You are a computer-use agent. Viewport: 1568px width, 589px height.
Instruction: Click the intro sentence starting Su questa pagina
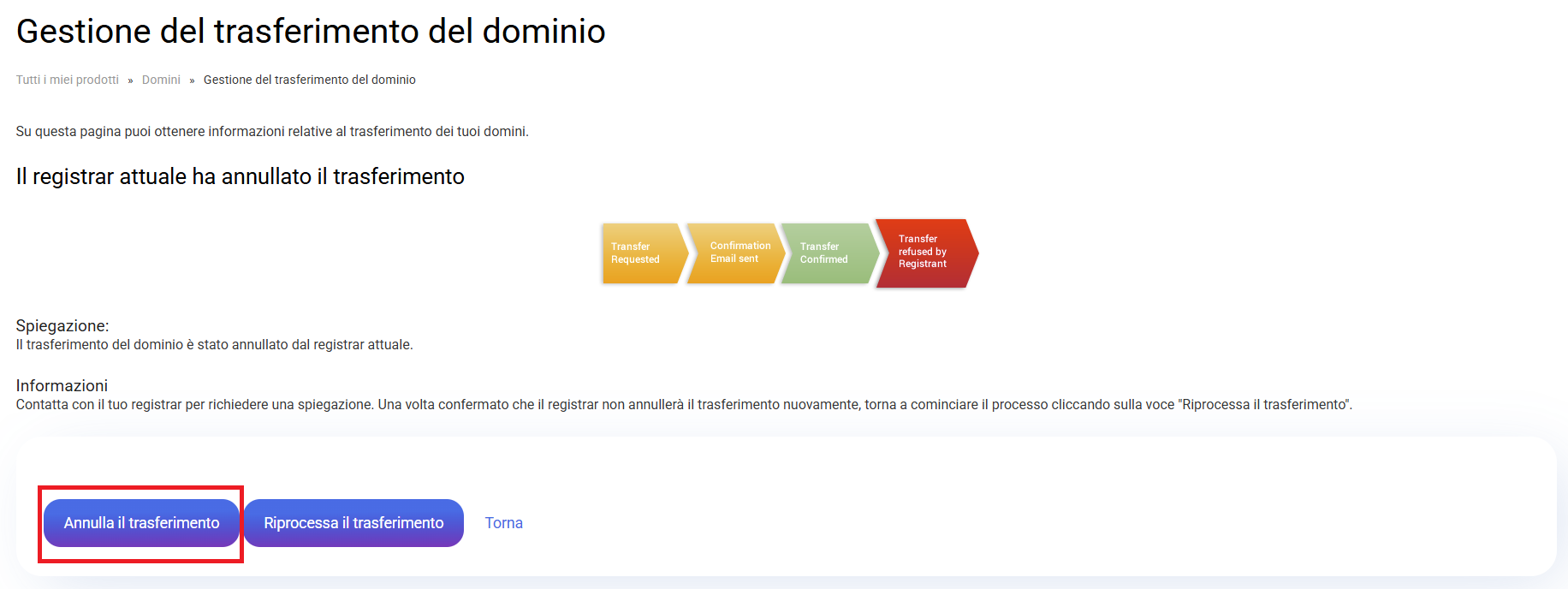point(272,132)
